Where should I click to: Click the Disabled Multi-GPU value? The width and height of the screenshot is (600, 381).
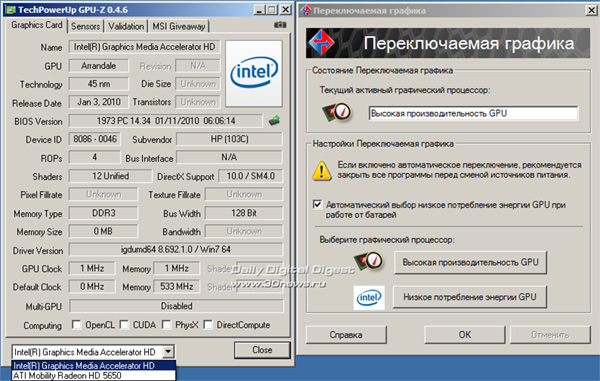tap(176, 306)
